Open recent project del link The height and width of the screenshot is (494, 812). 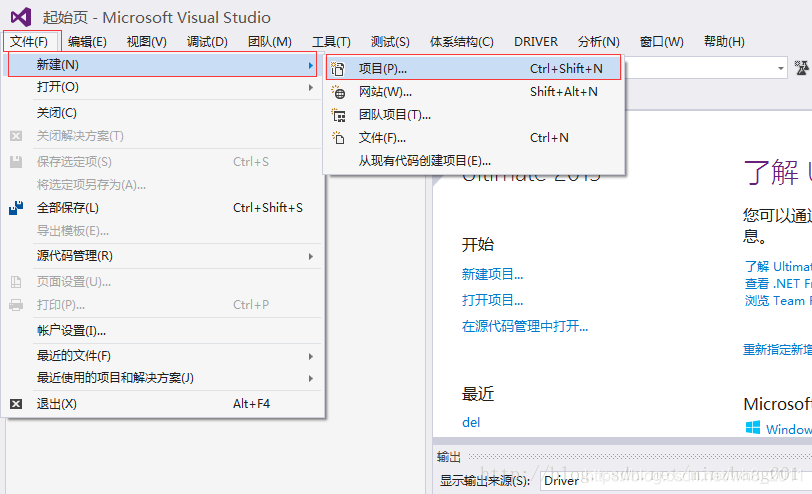471,423
